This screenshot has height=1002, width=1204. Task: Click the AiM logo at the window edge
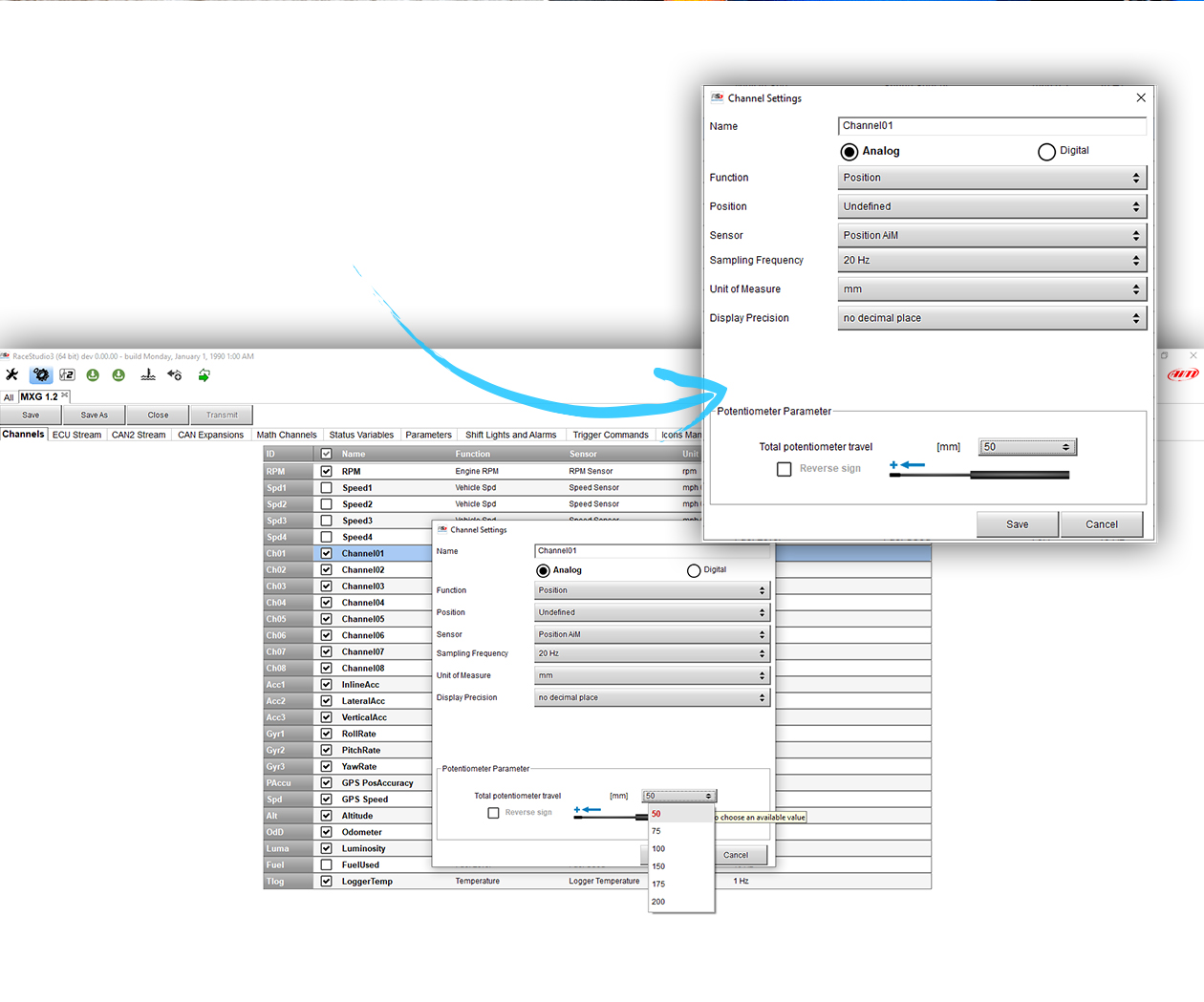click(1183, 374)
